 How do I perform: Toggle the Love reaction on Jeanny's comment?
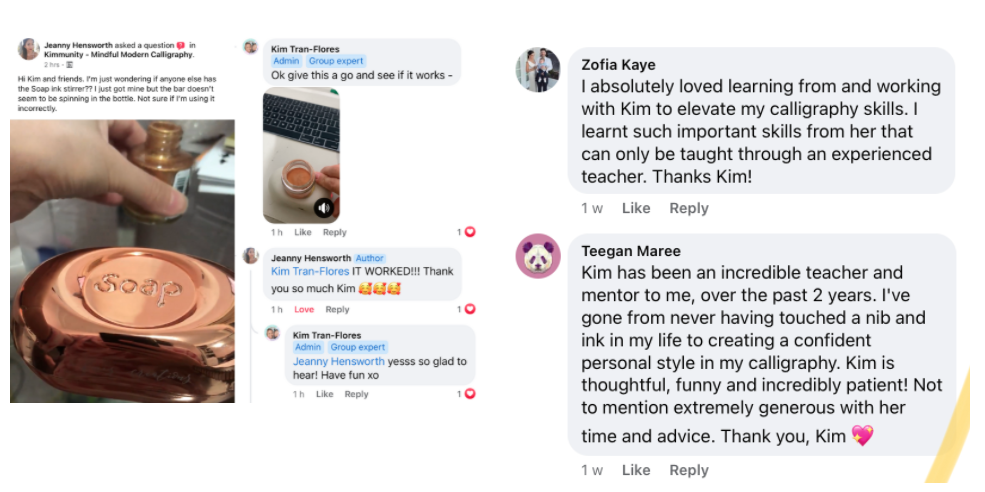304,309
